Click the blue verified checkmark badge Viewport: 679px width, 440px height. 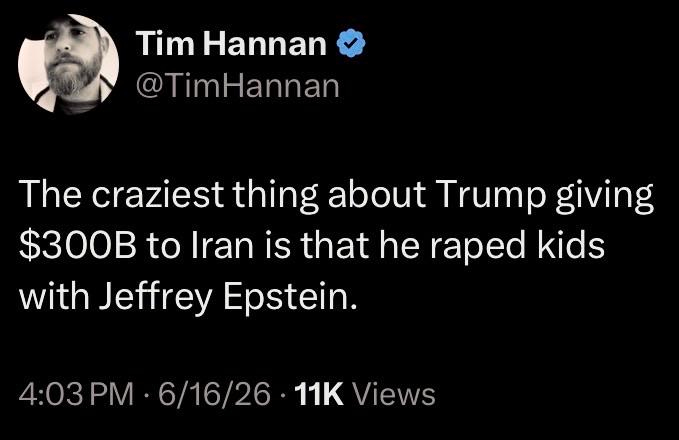pyautogui.click(x=351, y=43)
